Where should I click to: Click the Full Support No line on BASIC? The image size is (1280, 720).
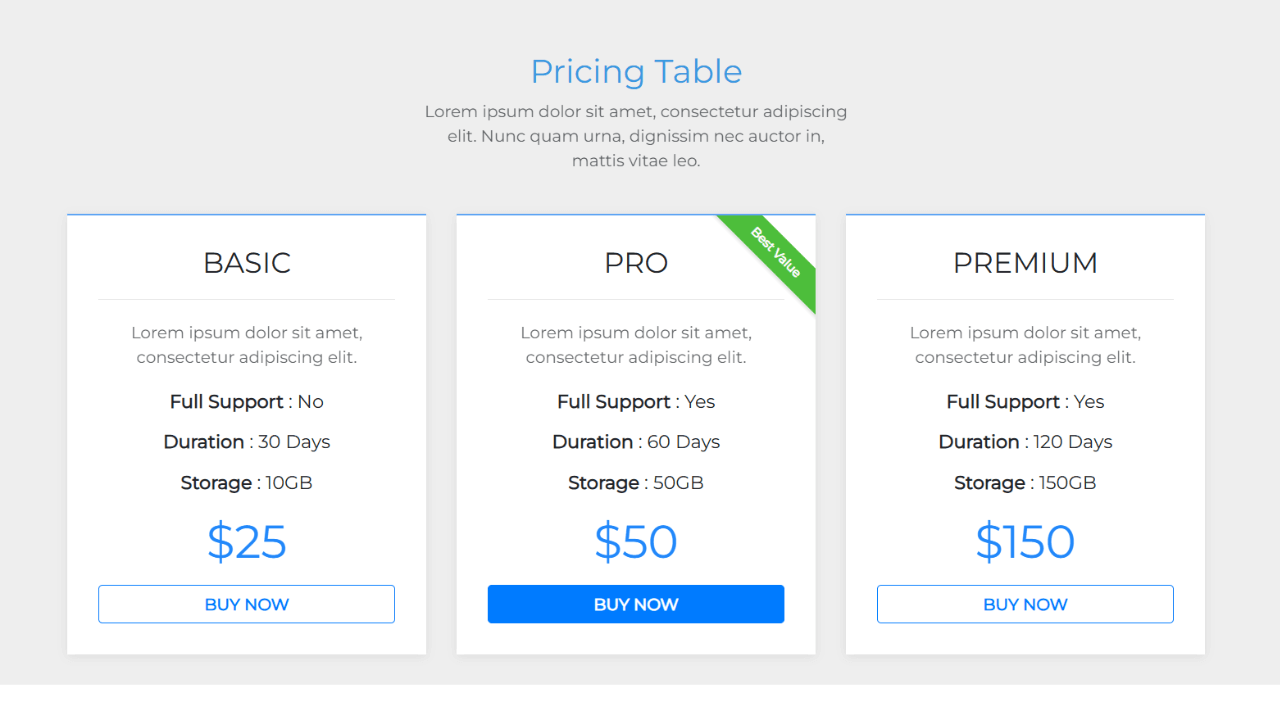pos(246,401)
